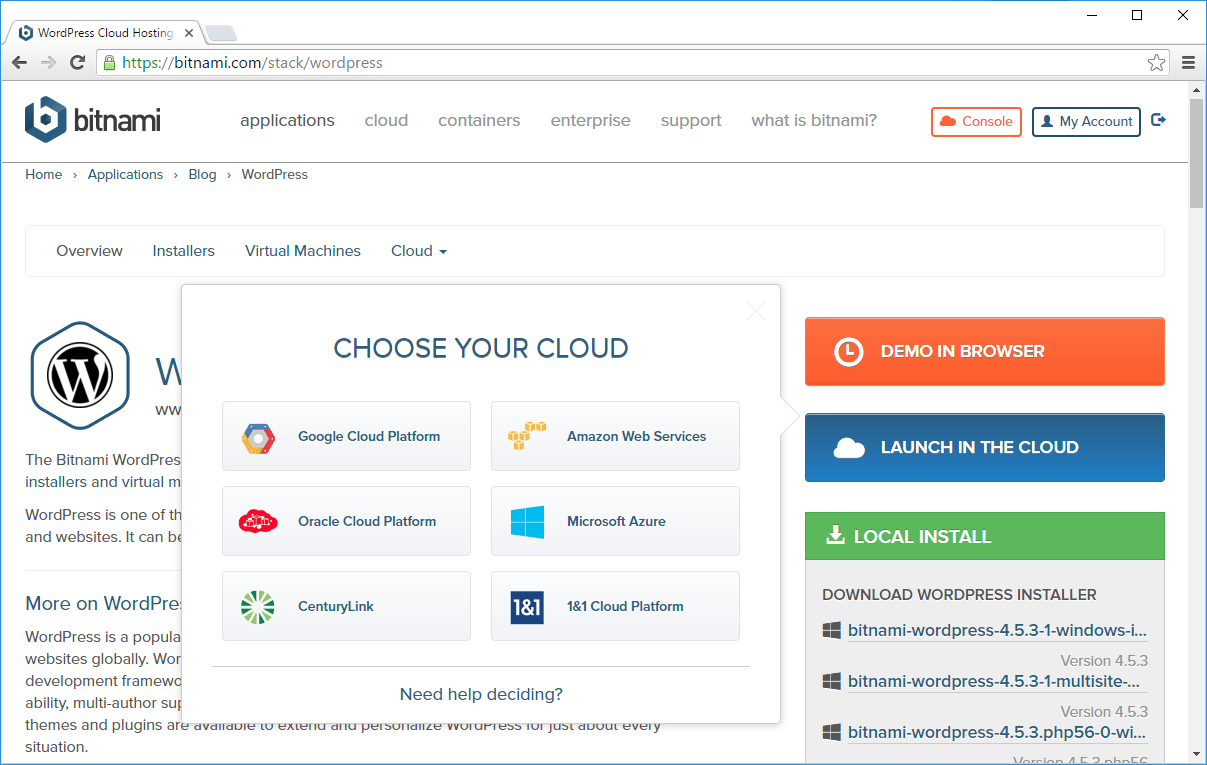Choose Oracle Cloud Platform card

click(x=346, y=521)
